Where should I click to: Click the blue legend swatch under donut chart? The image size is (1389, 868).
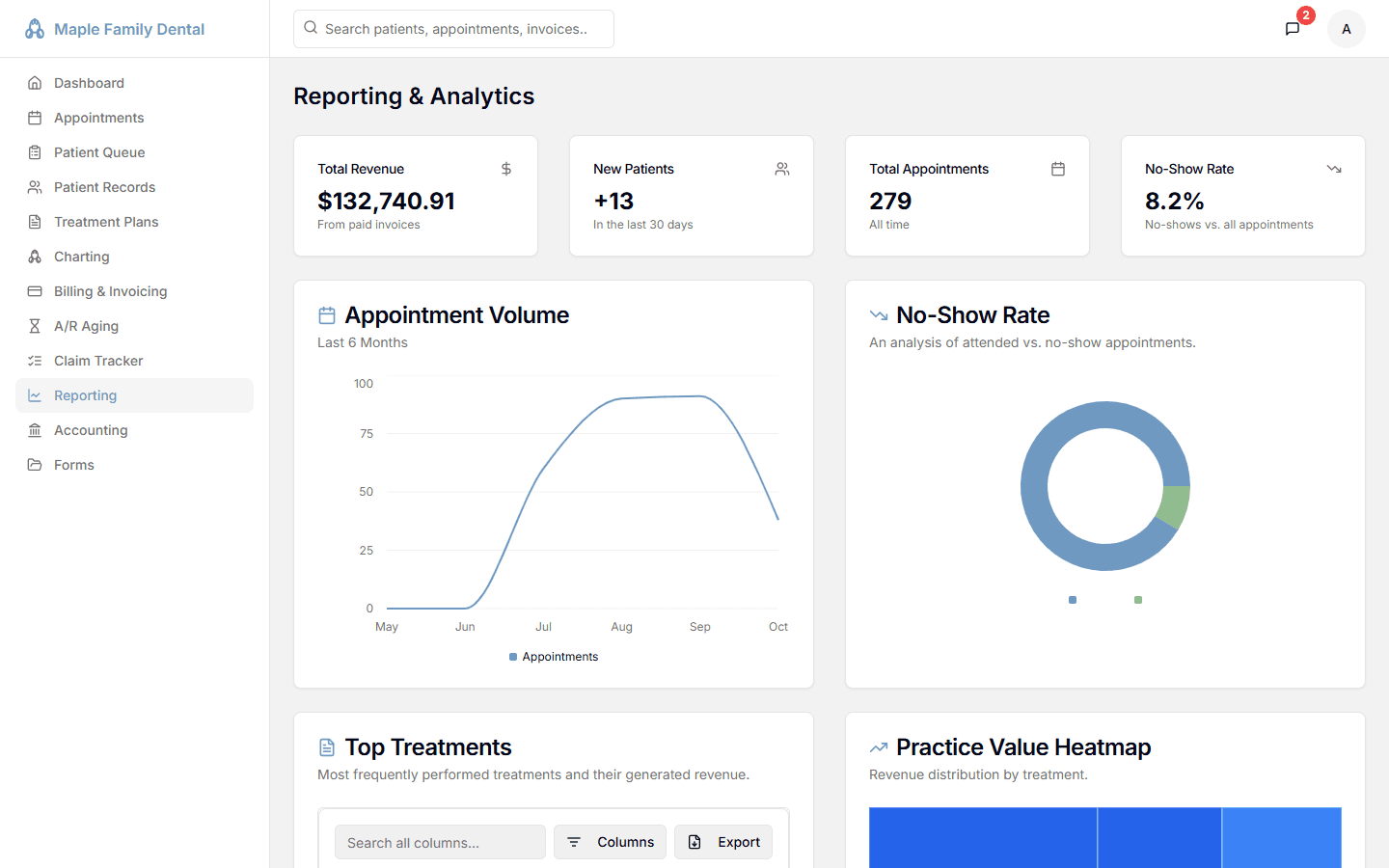(1073, 600)
